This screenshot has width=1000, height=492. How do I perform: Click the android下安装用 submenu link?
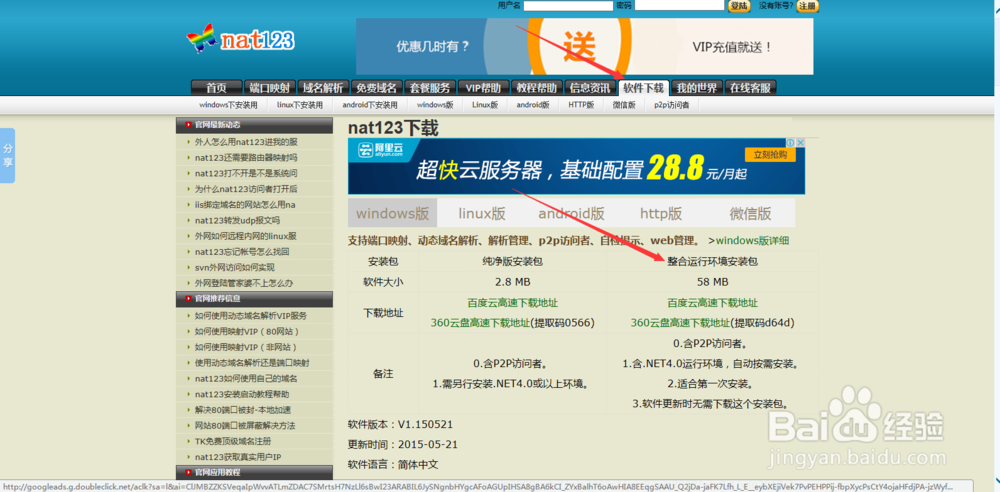pyautogui.click(x=370, y=105)
